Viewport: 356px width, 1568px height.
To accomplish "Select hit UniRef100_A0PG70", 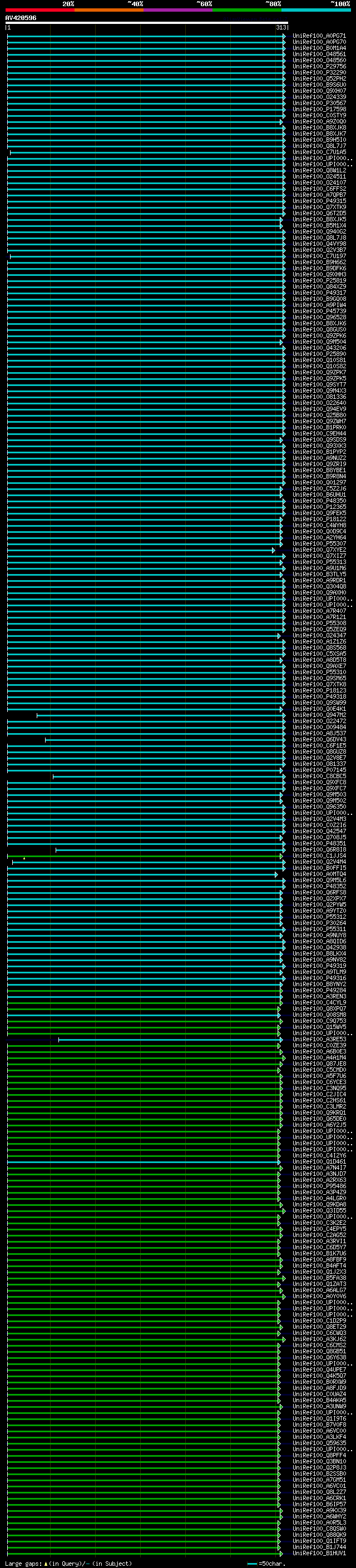I will click(x=319, y=42).
